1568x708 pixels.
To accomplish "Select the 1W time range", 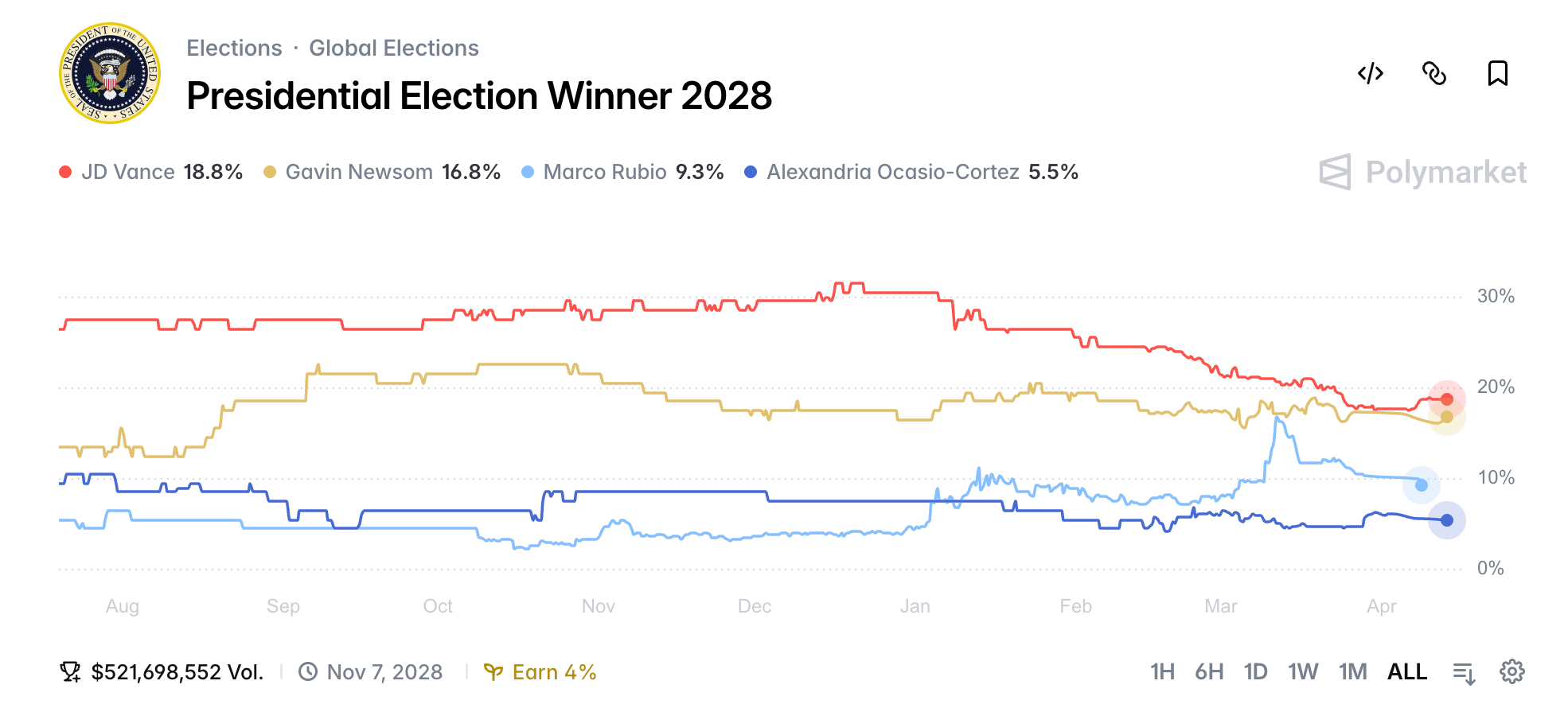I will [x=1304, y=671].
